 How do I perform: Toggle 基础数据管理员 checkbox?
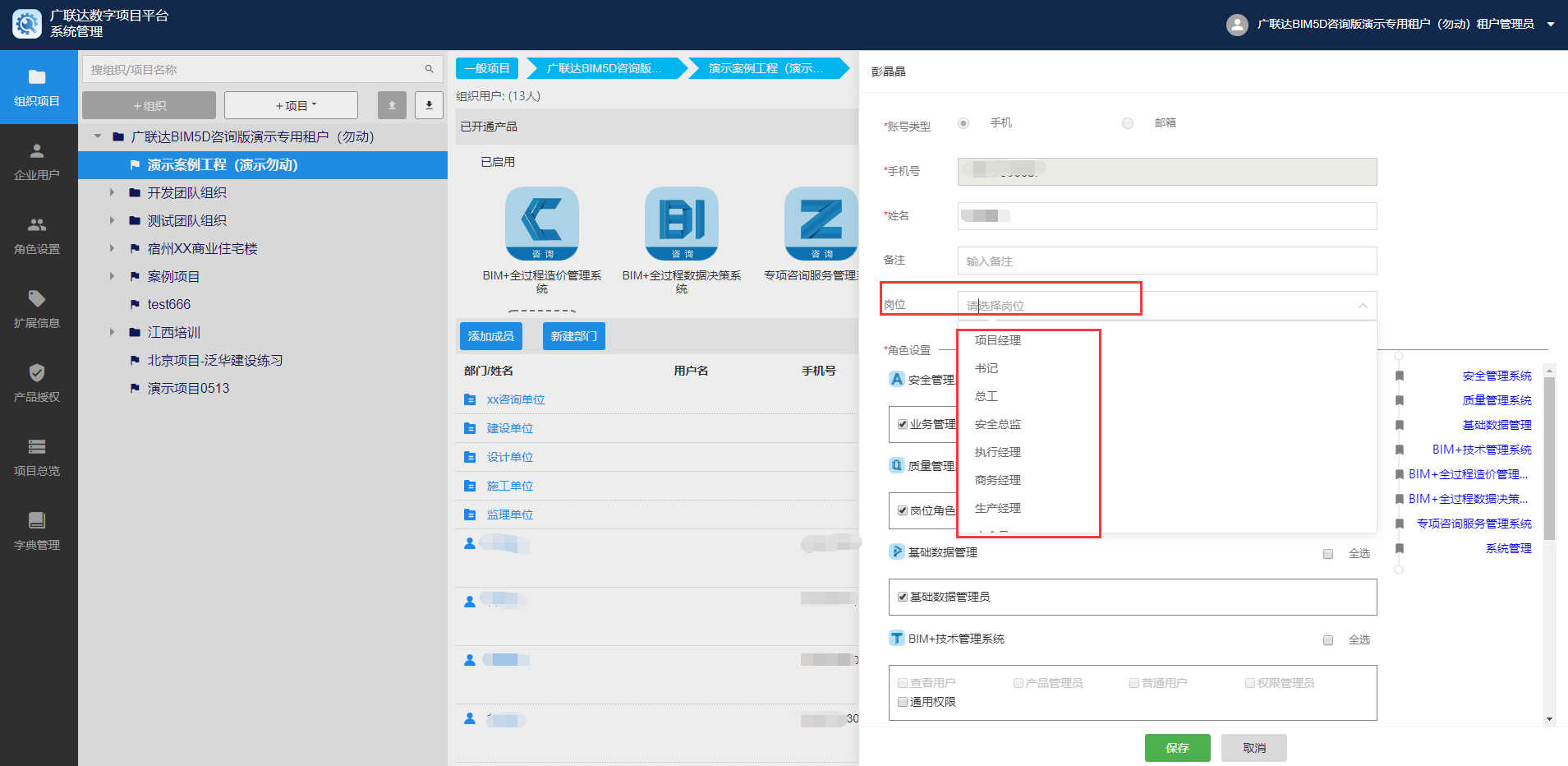(x=903, y=597)
